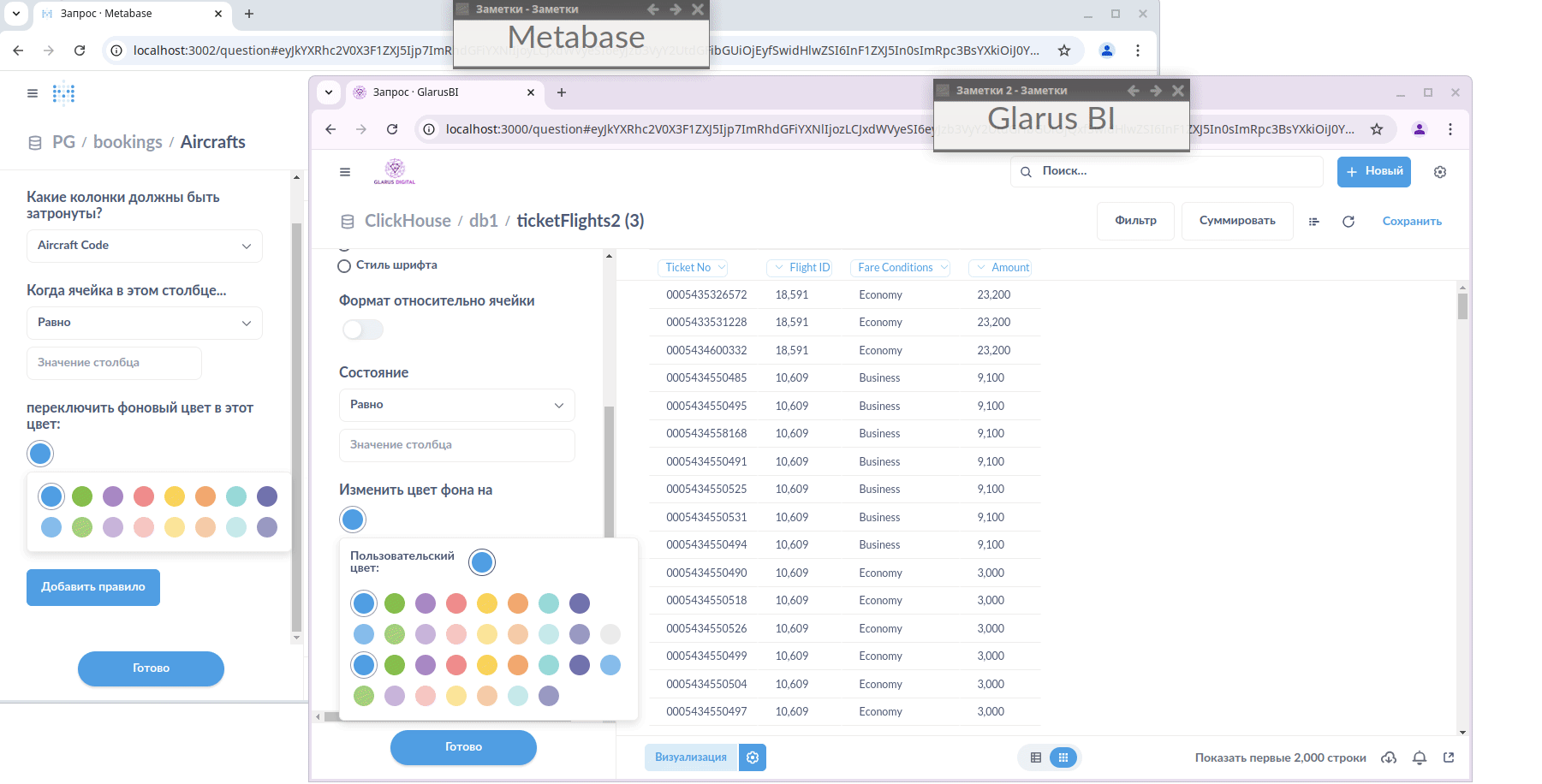The height and width of the screenshot is (784, 1542).
Task: Open the Равно condition dropdown in Metabase
Action: pyautogui.click(x=144, y=323)
